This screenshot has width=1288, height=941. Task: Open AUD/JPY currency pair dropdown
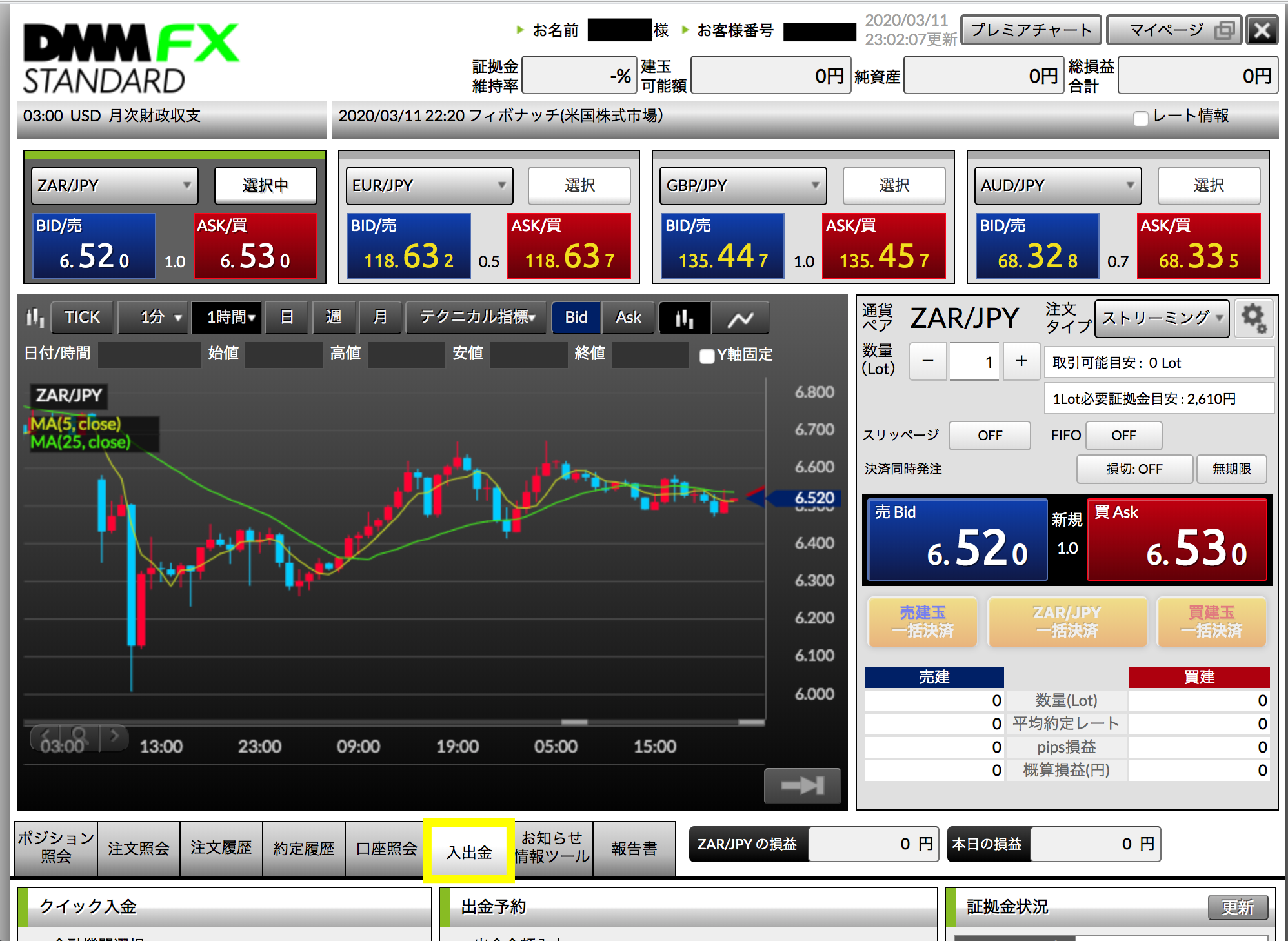pos(1058,186)
